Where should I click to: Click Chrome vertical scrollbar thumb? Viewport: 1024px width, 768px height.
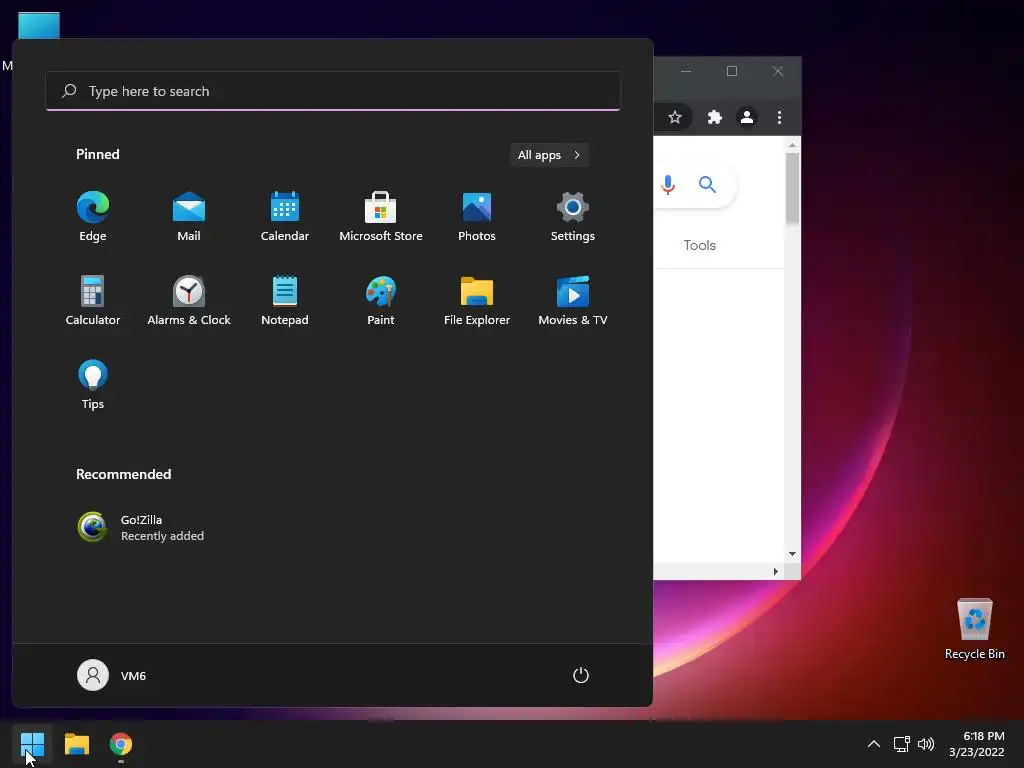coord(792,188)
